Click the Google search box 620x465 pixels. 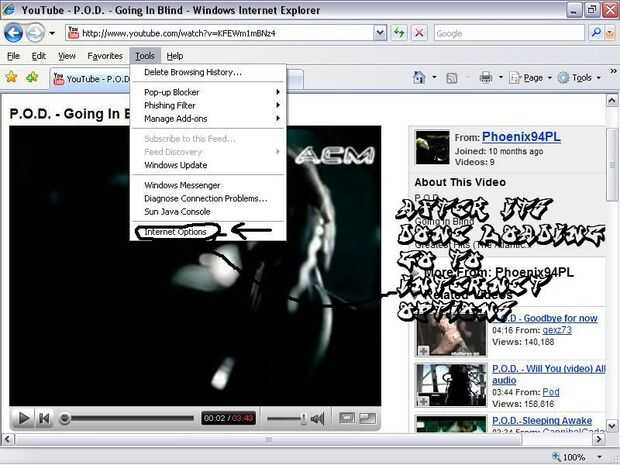pyautogui.click(x=508, y=33)
